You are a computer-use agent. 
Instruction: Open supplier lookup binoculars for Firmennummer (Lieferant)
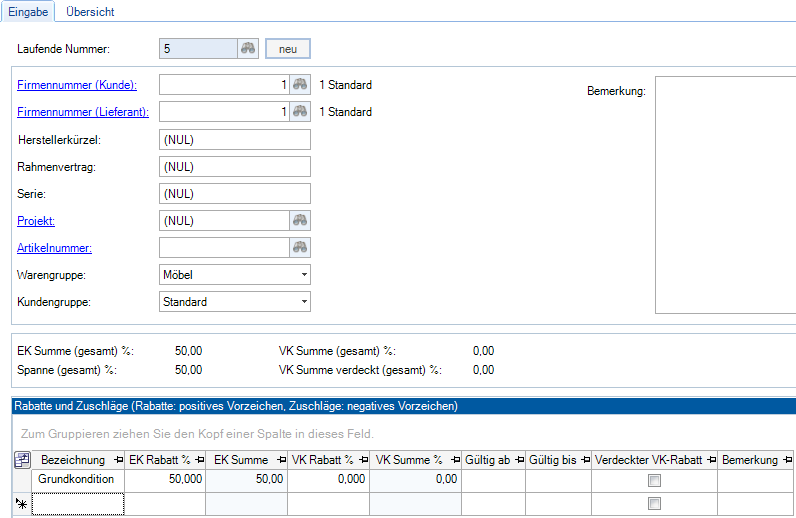click(x=299, y=112)
